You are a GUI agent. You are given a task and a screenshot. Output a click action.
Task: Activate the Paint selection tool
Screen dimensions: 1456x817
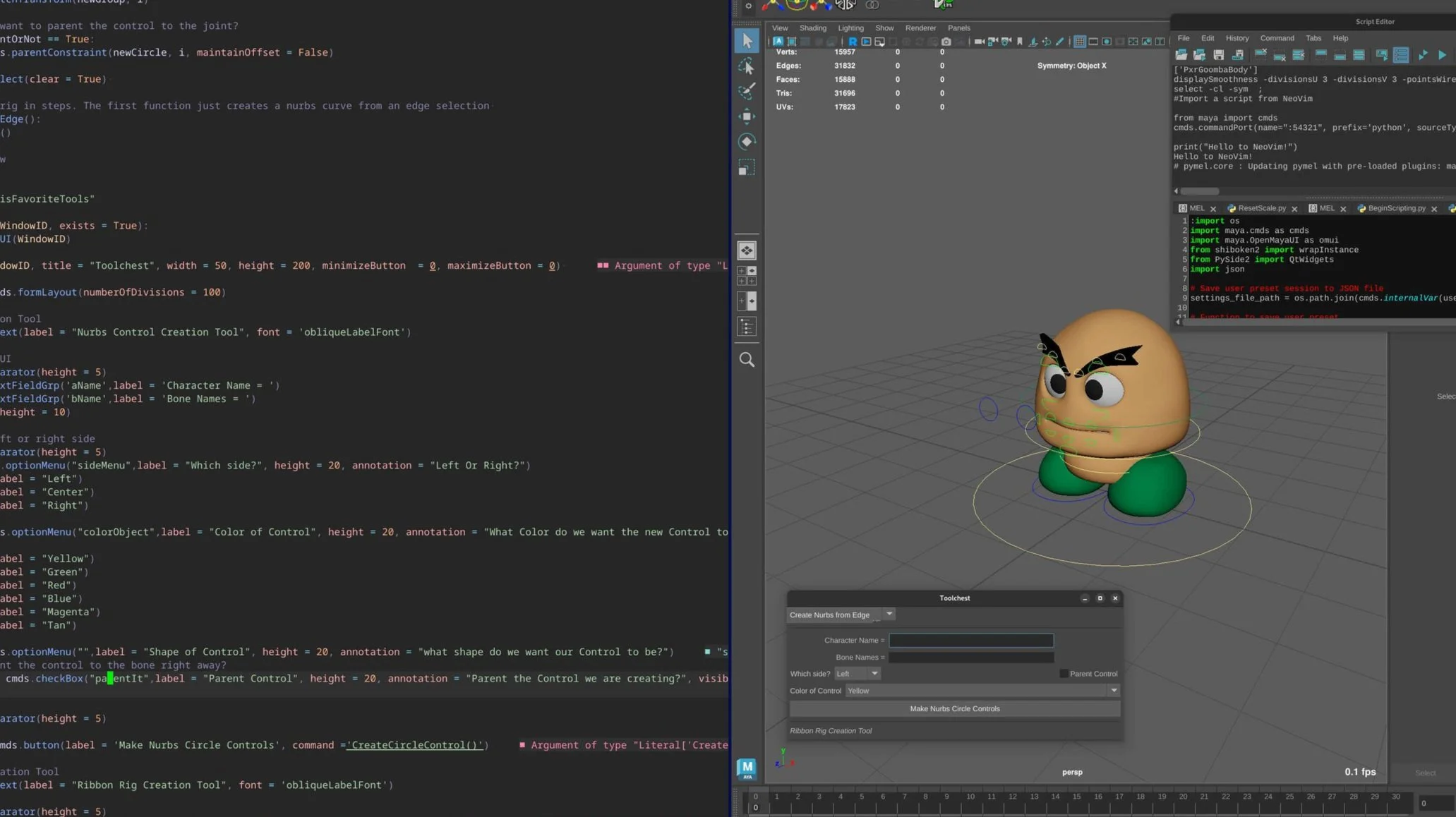tap(747, 90)
